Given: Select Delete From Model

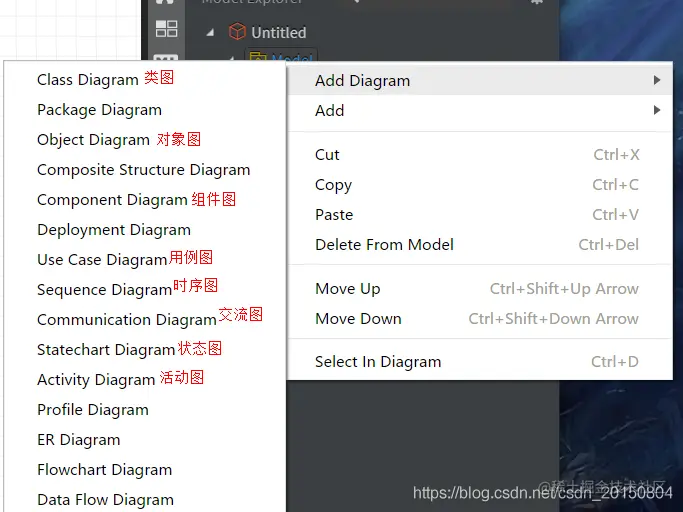Looking at the screenshot, I should (480, 245).
